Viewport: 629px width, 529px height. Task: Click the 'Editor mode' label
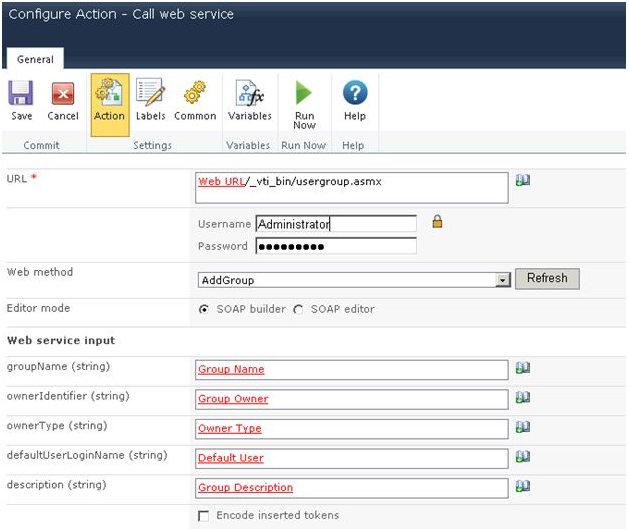[39, 308]
